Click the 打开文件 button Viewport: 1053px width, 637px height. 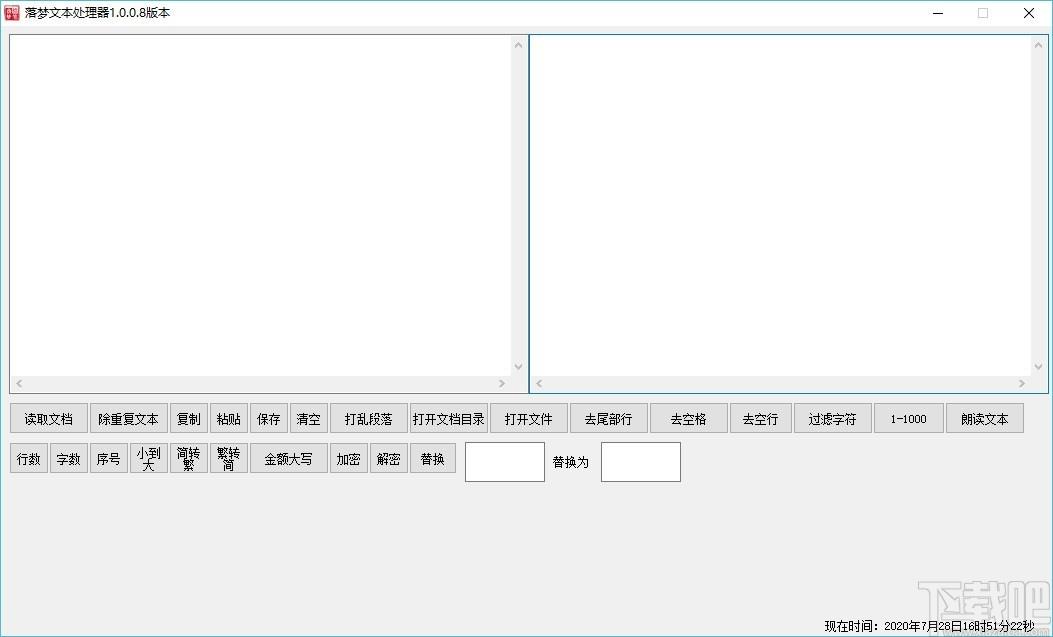[x=529, y=419]
